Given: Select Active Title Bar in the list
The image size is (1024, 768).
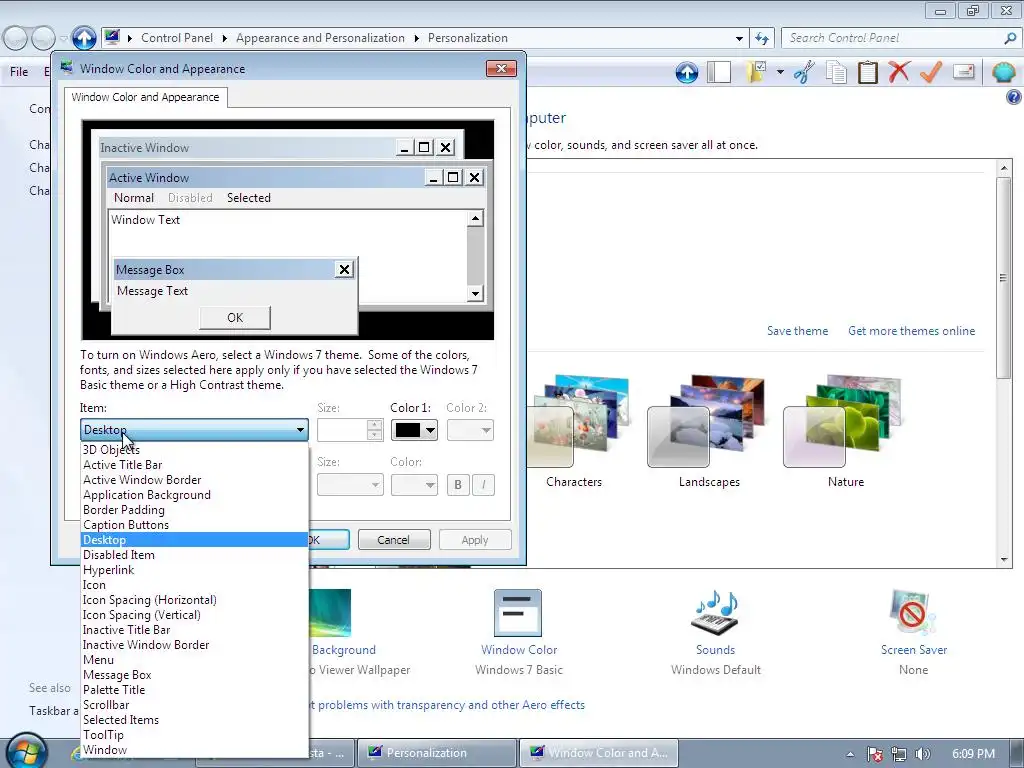Looking at the screenshot, I should pyautogui.click(x=194, y=464).
